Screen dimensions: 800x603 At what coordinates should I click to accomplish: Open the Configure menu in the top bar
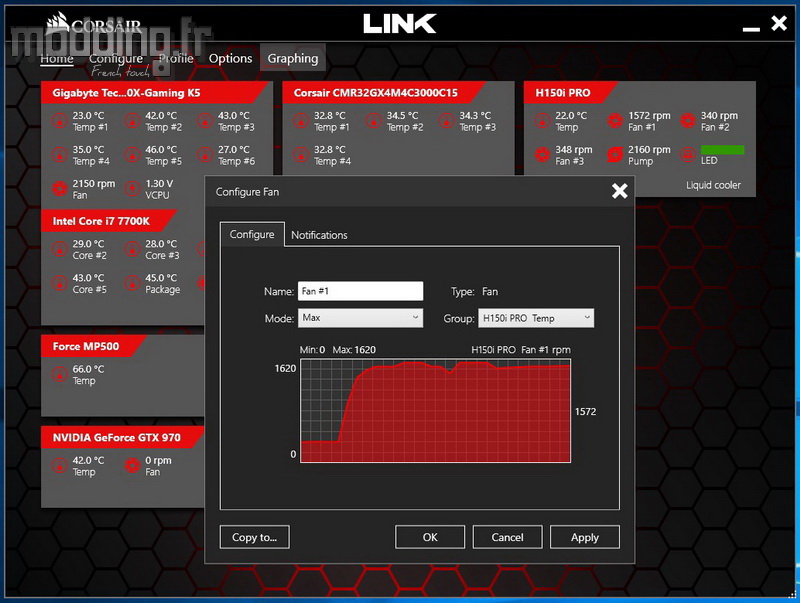[116, 59]
